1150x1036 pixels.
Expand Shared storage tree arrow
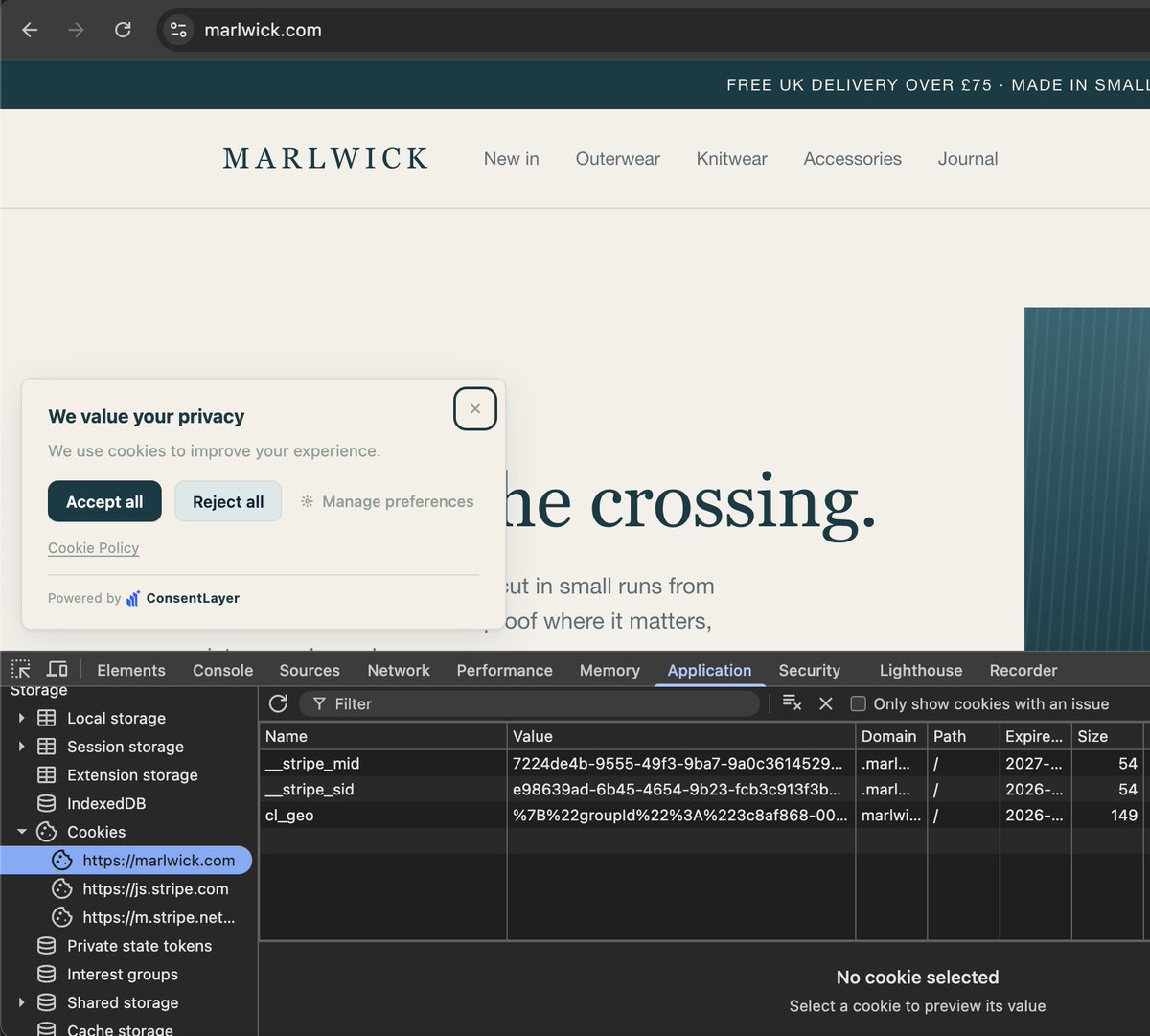tap(22, 1002)
